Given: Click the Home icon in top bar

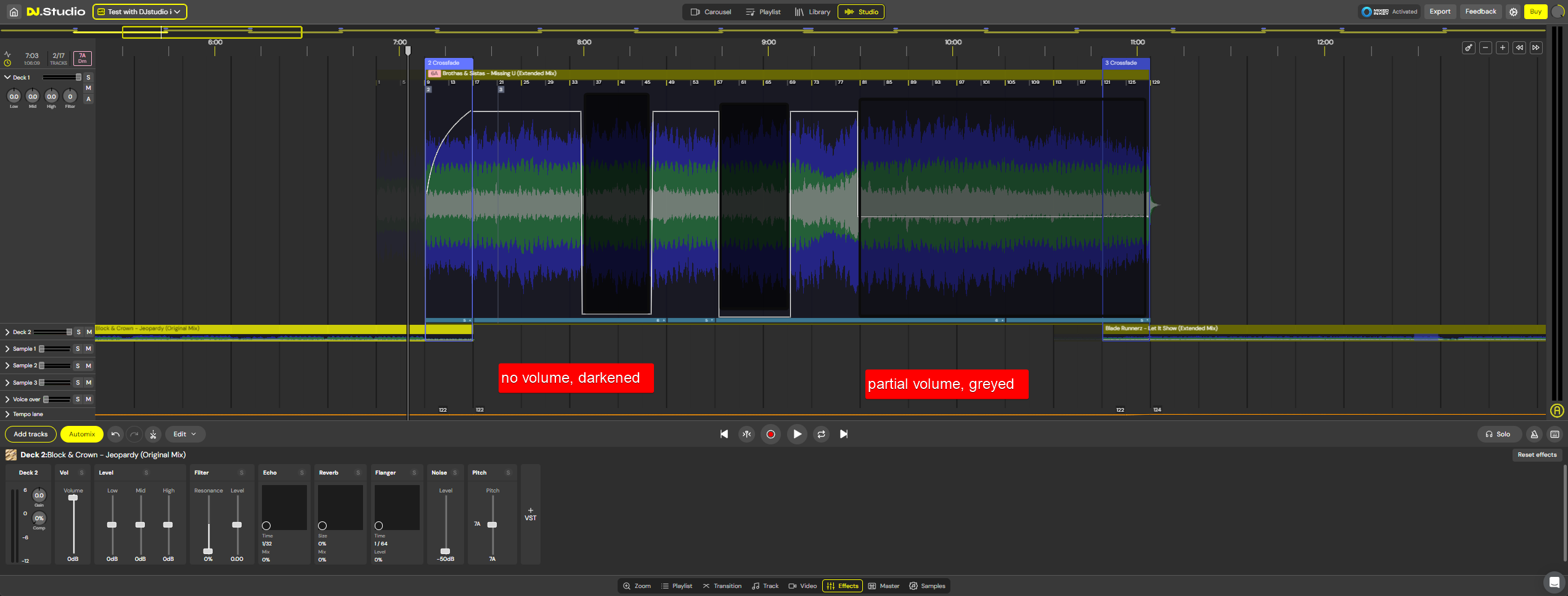Looking at the screenshot, I should tap(14, 12).
